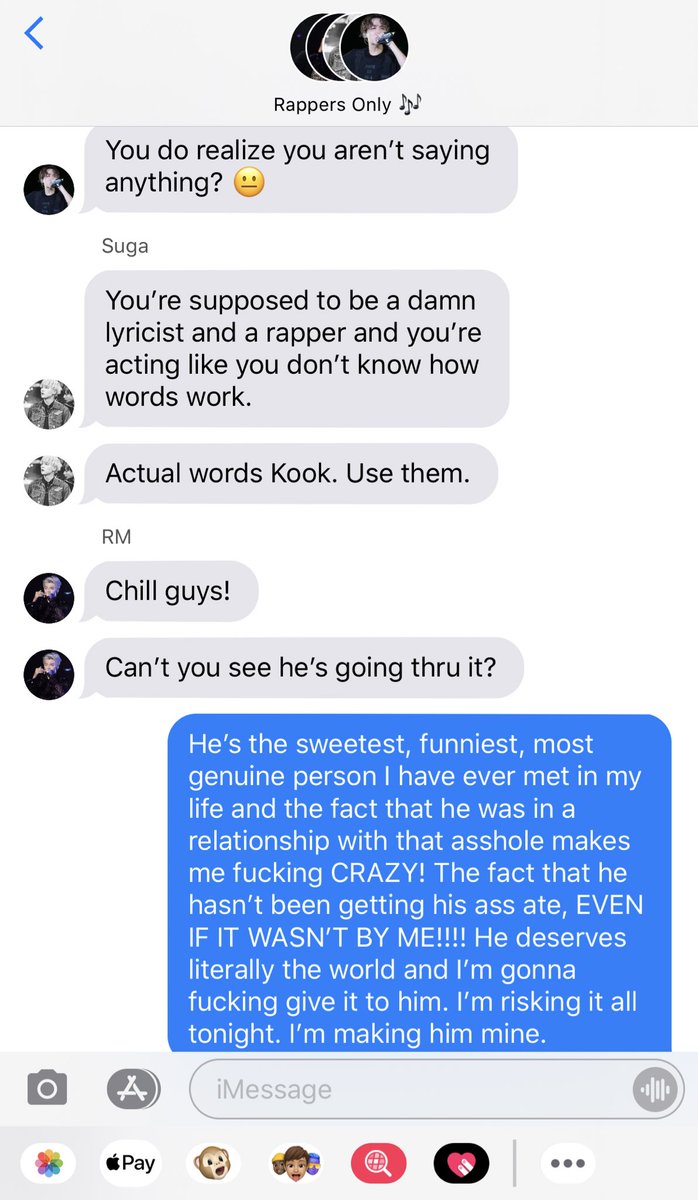This screenshot has width=698, height=1200.
Task: Open the App Store apps icon
Action: pyautogui.click(x=133, y=1089)
